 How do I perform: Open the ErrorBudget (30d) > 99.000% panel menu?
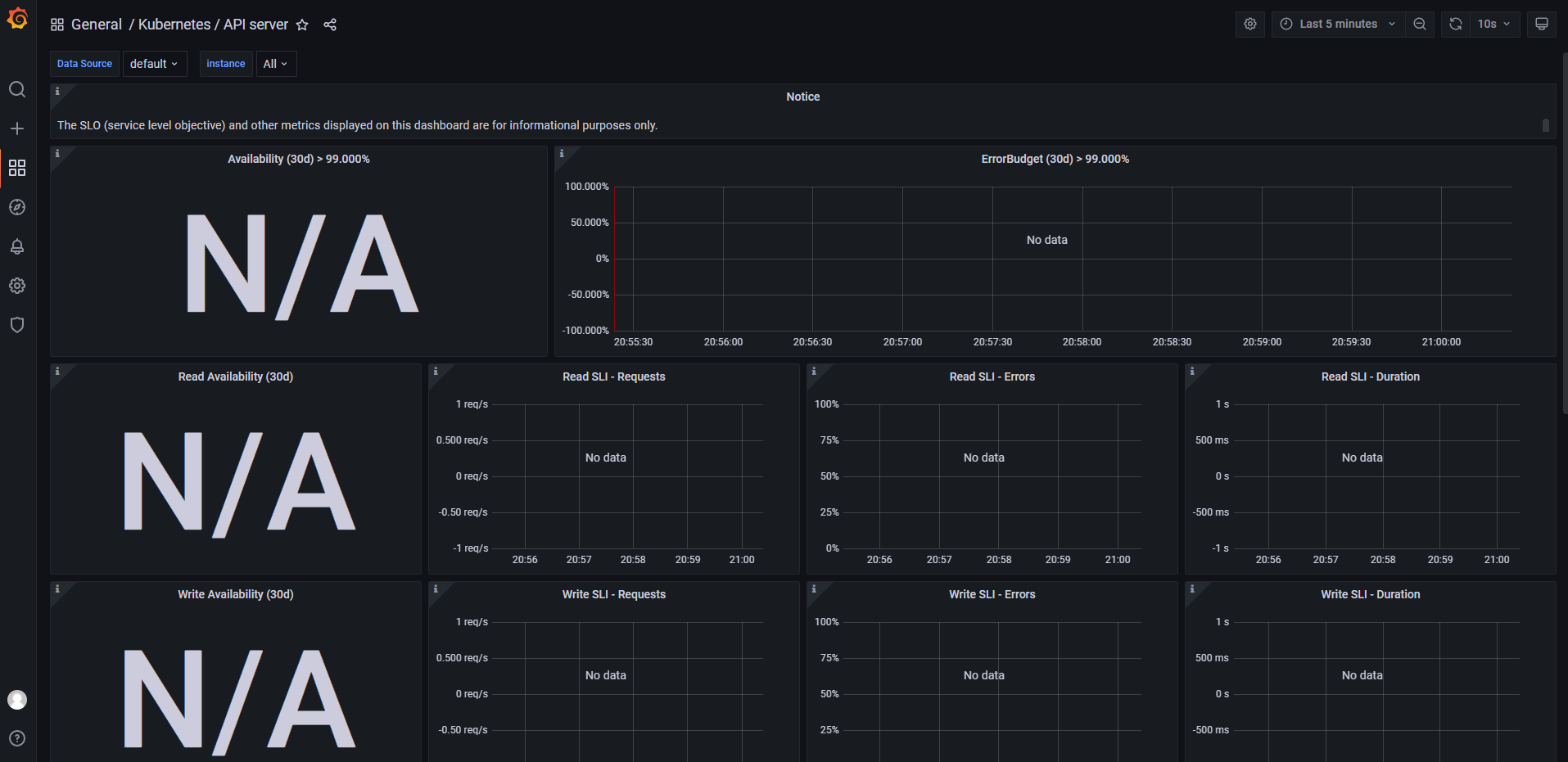(1055, 159)
